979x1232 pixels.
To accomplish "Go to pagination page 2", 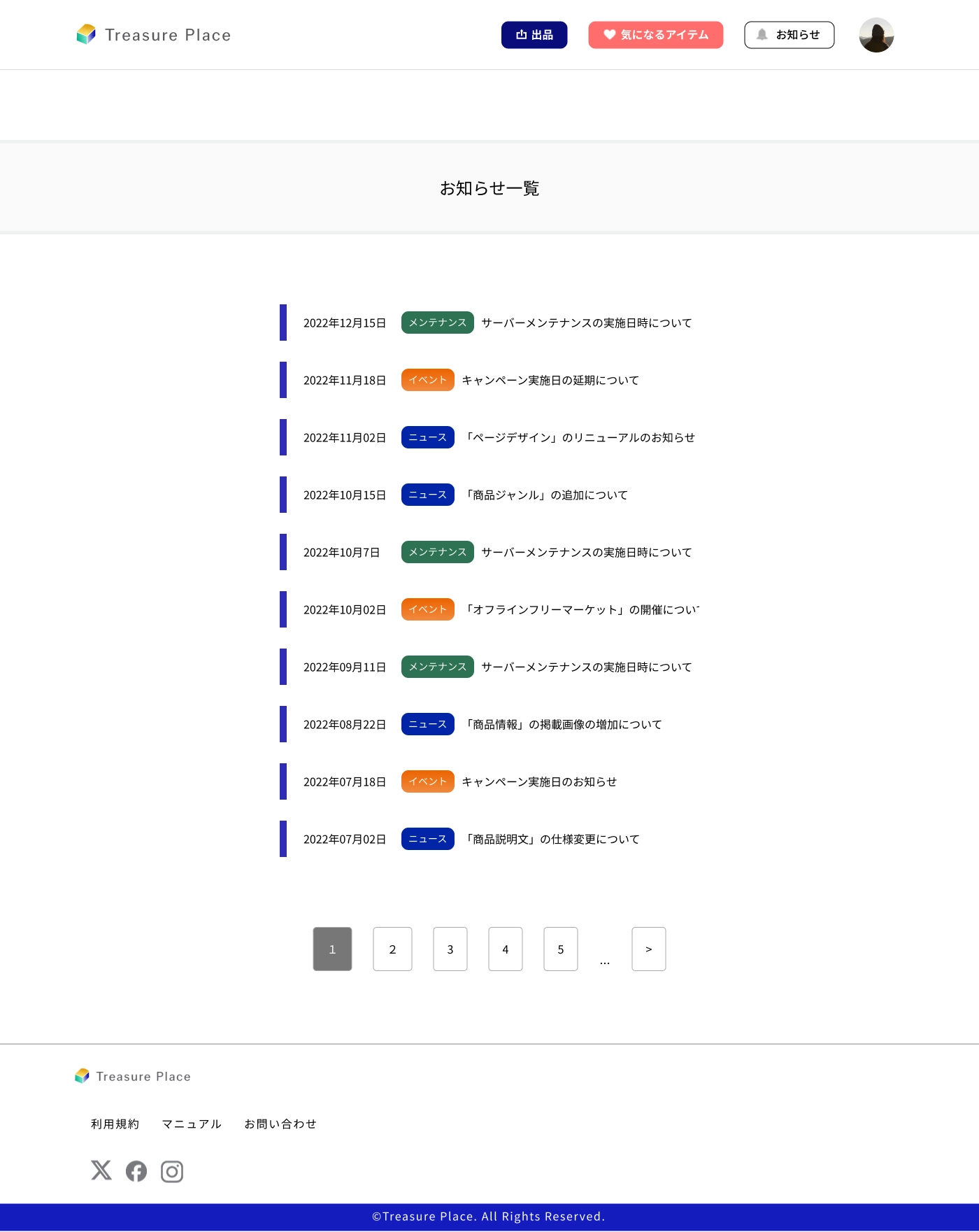I will [392, 949].
